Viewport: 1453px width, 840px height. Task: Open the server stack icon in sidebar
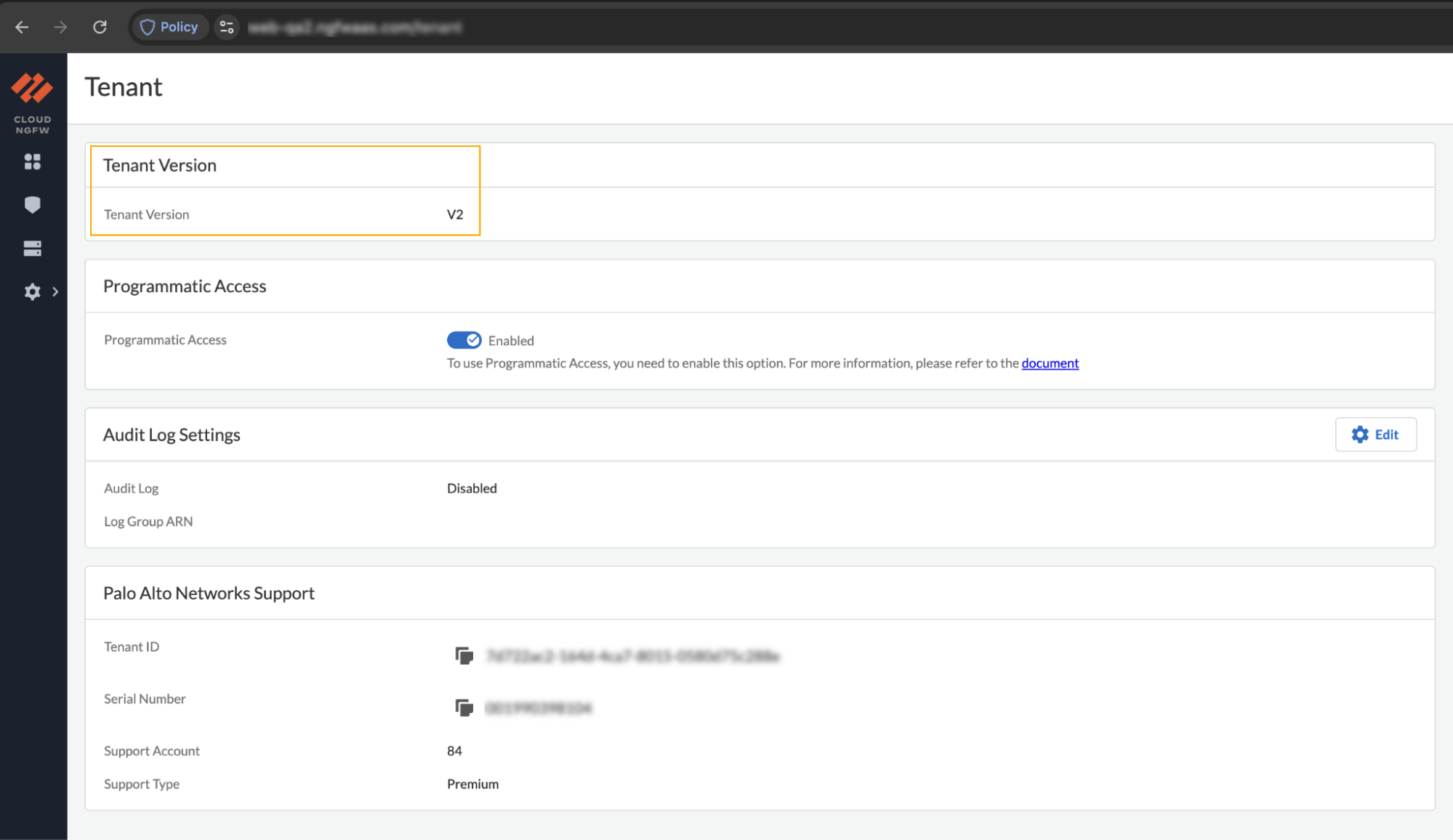[33, 249]
